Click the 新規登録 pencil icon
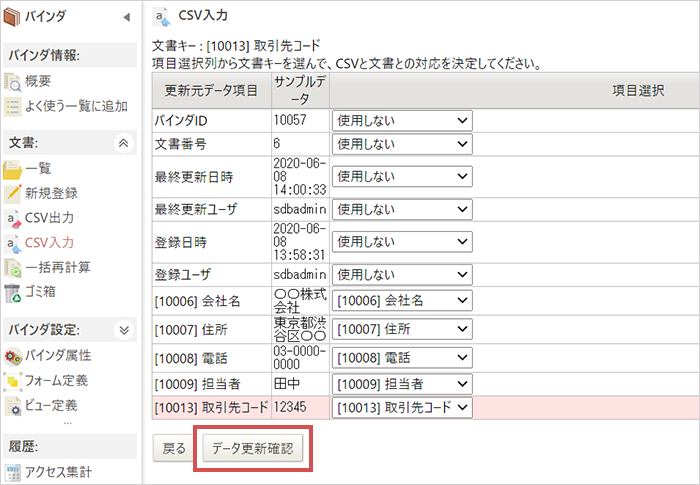The height and width of the screenshot is (485, 700). click(12, 193)
